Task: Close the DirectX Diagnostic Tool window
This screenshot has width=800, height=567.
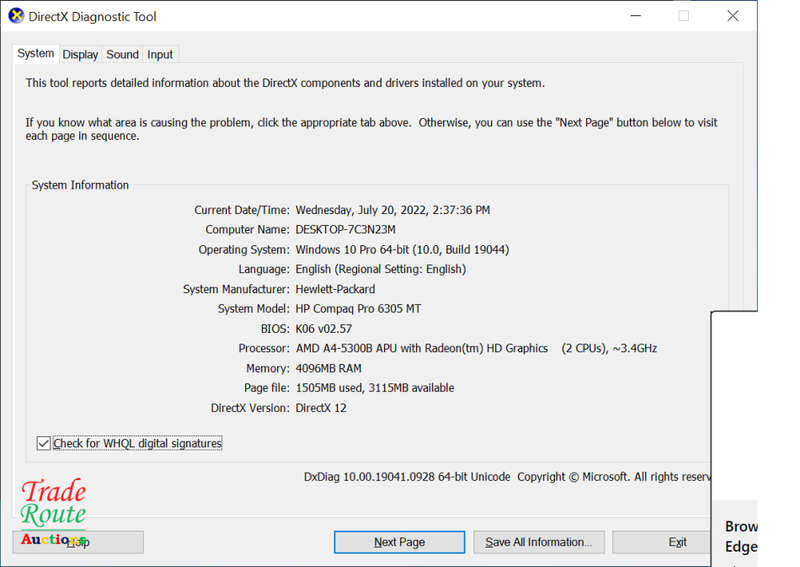Action: click(x=733, y=16)
